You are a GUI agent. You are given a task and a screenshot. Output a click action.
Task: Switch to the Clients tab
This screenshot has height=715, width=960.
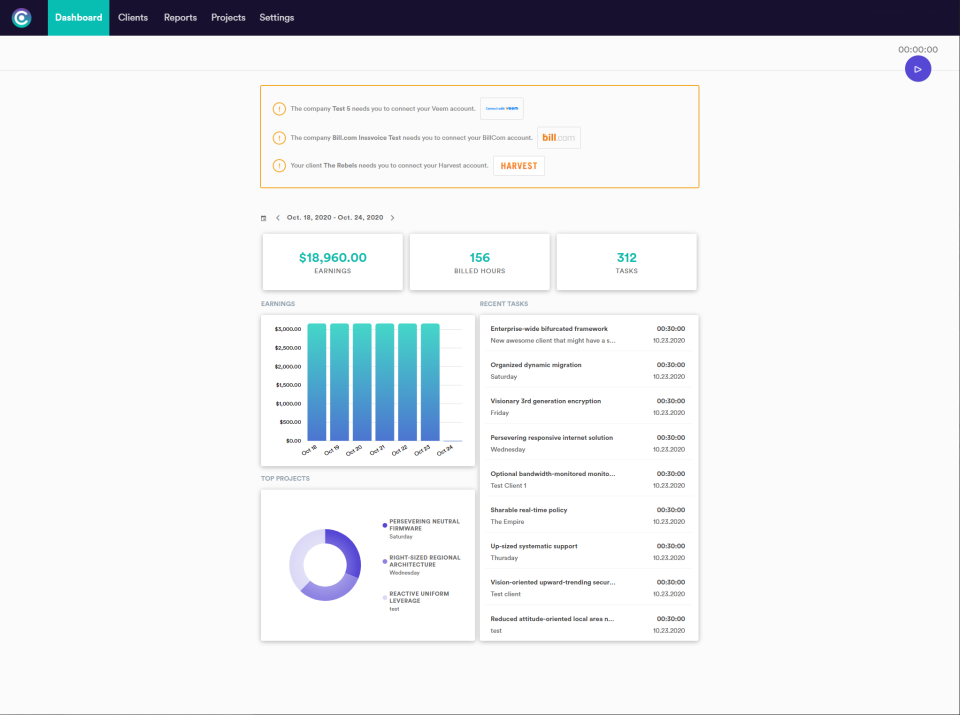tap(132, 17)
